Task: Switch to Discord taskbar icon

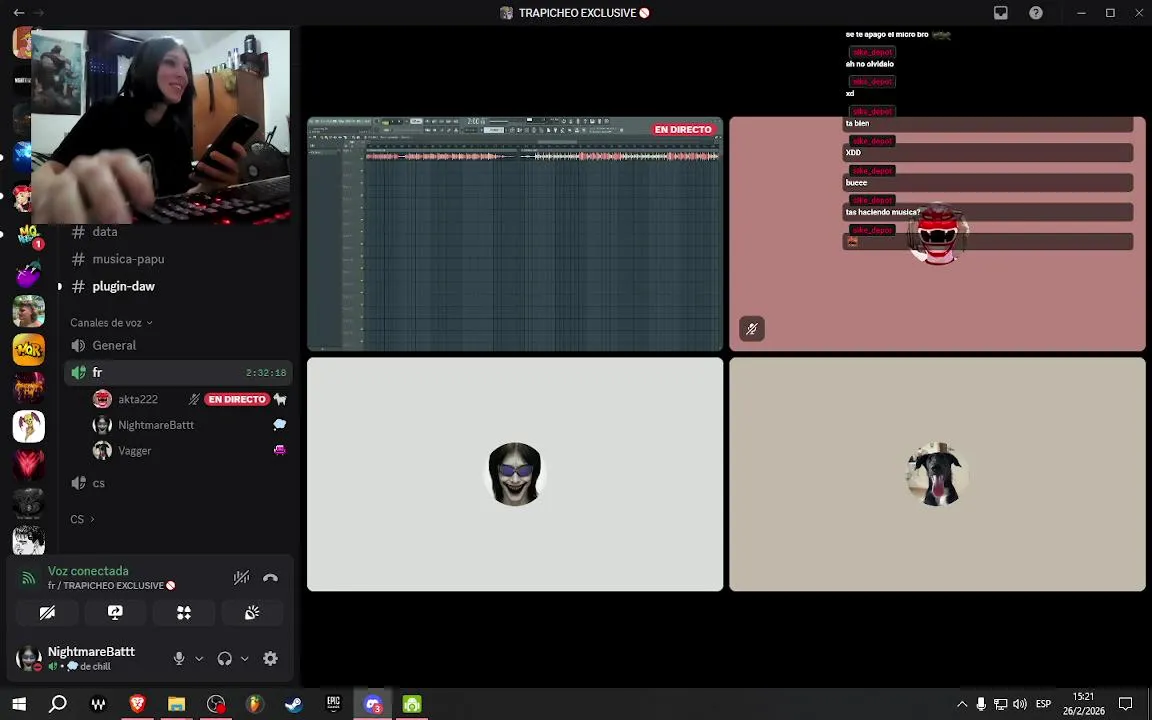Action: pos(372,704)
